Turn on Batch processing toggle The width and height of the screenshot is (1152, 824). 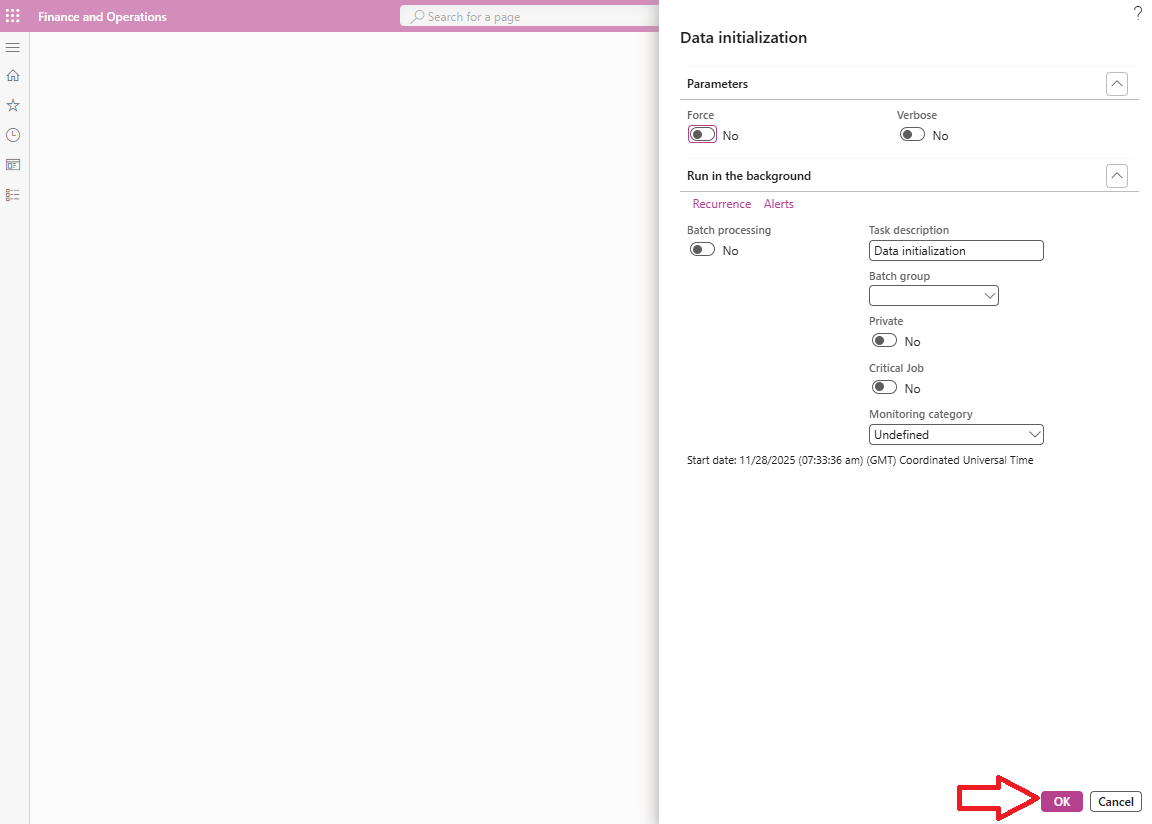[x=703, y=250]
